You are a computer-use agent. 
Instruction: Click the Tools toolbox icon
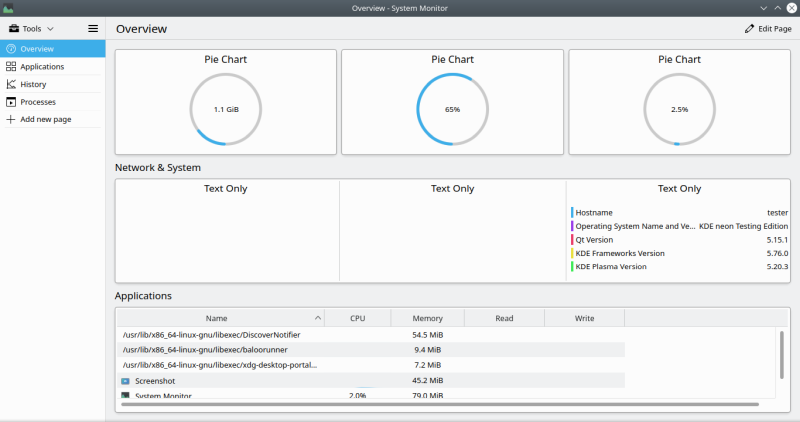point(13,29)
